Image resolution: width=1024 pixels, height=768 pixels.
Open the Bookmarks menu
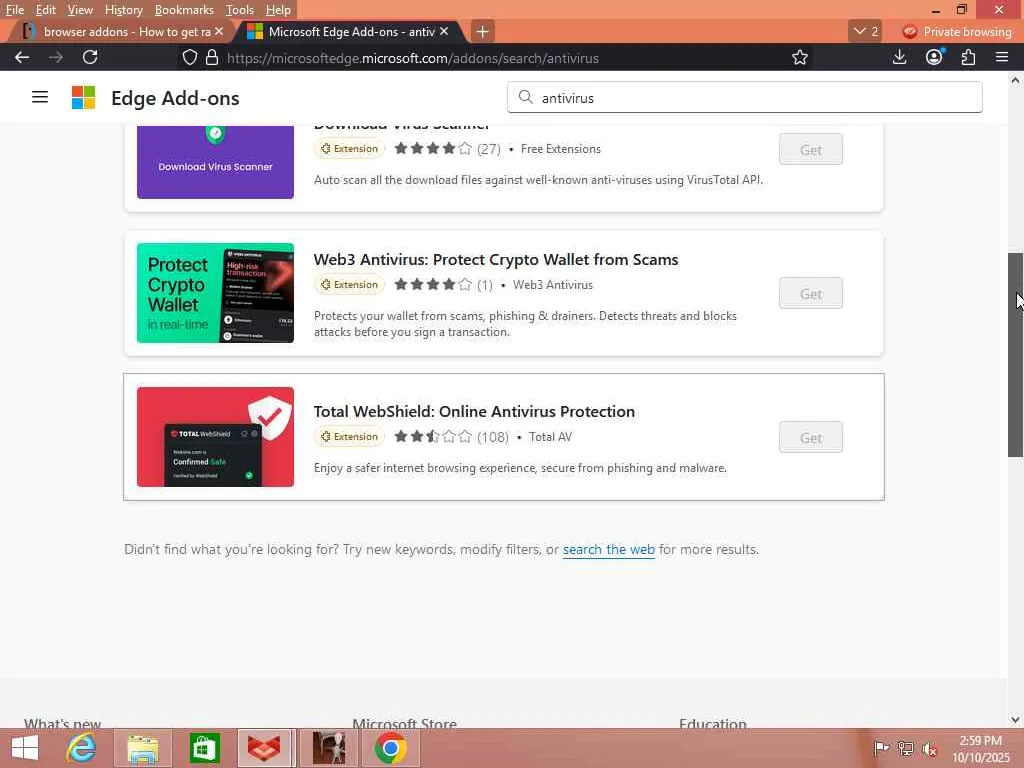pyautogui.click(x=184, y=10)
